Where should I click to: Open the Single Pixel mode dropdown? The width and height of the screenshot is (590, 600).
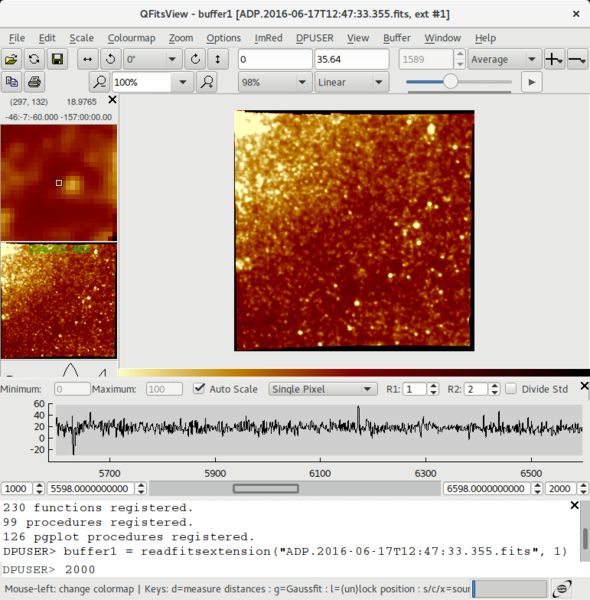coord(323,389)
